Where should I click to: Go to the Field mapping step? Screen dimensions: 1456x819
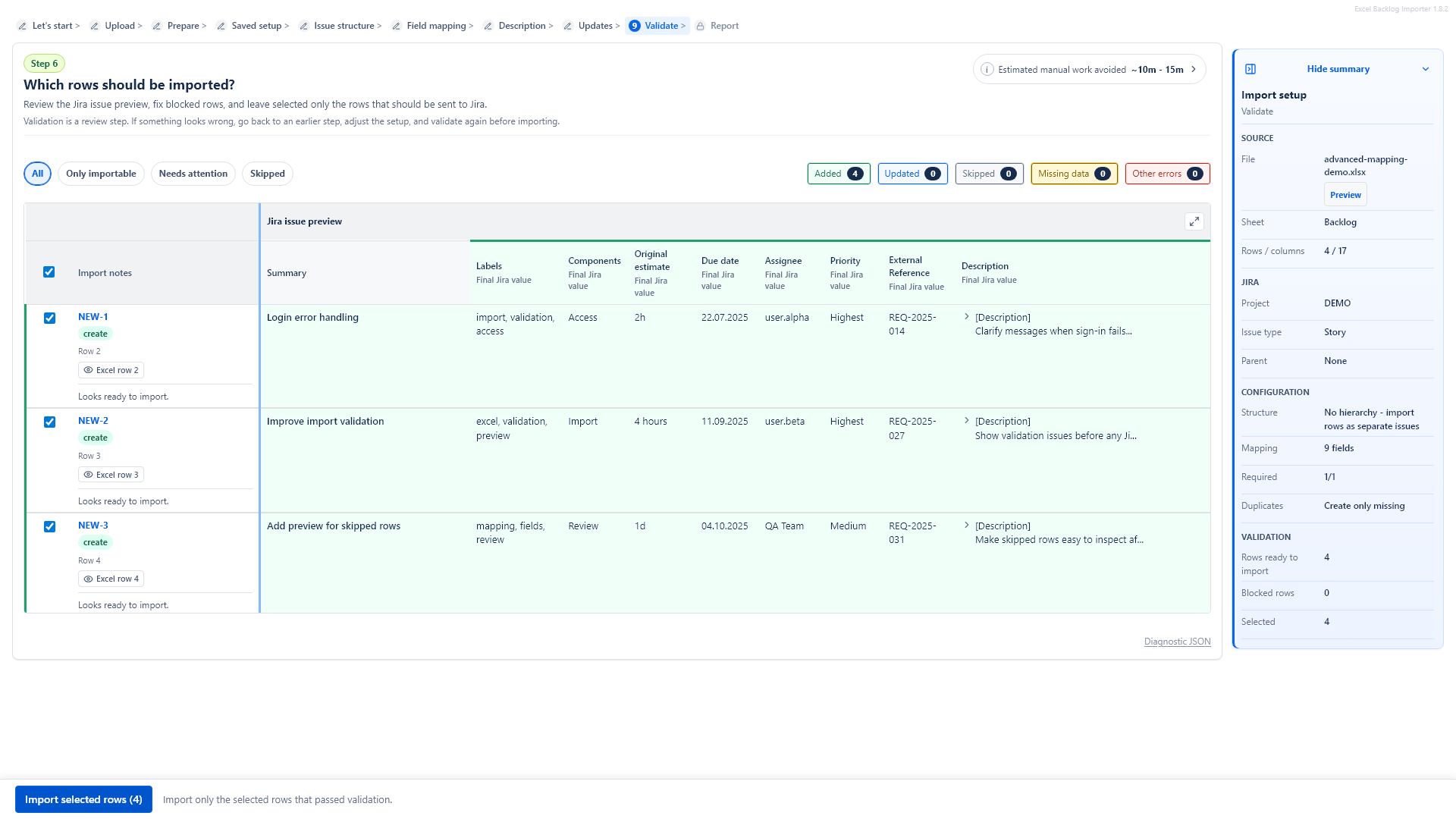tap(436, 26)
